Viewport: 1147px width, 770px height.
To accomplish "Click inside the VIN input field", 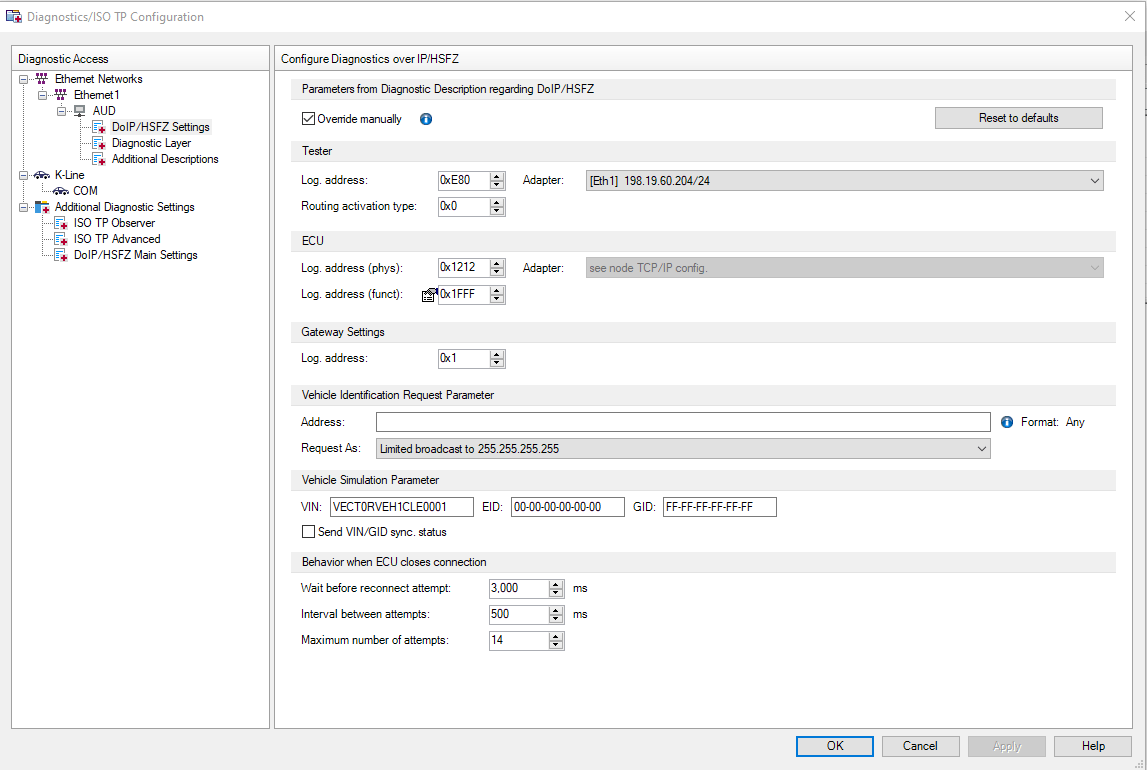I will 400,506.
